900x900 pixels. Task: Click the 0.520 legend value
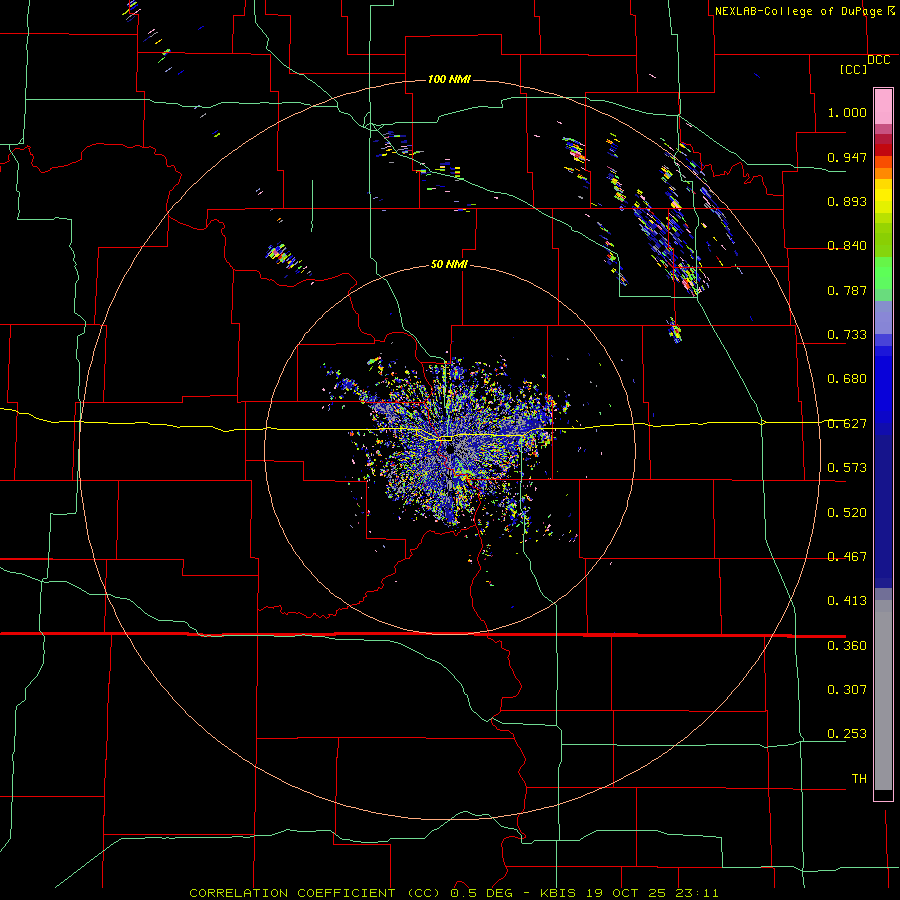pyautogui.click(x=847, y=513)
